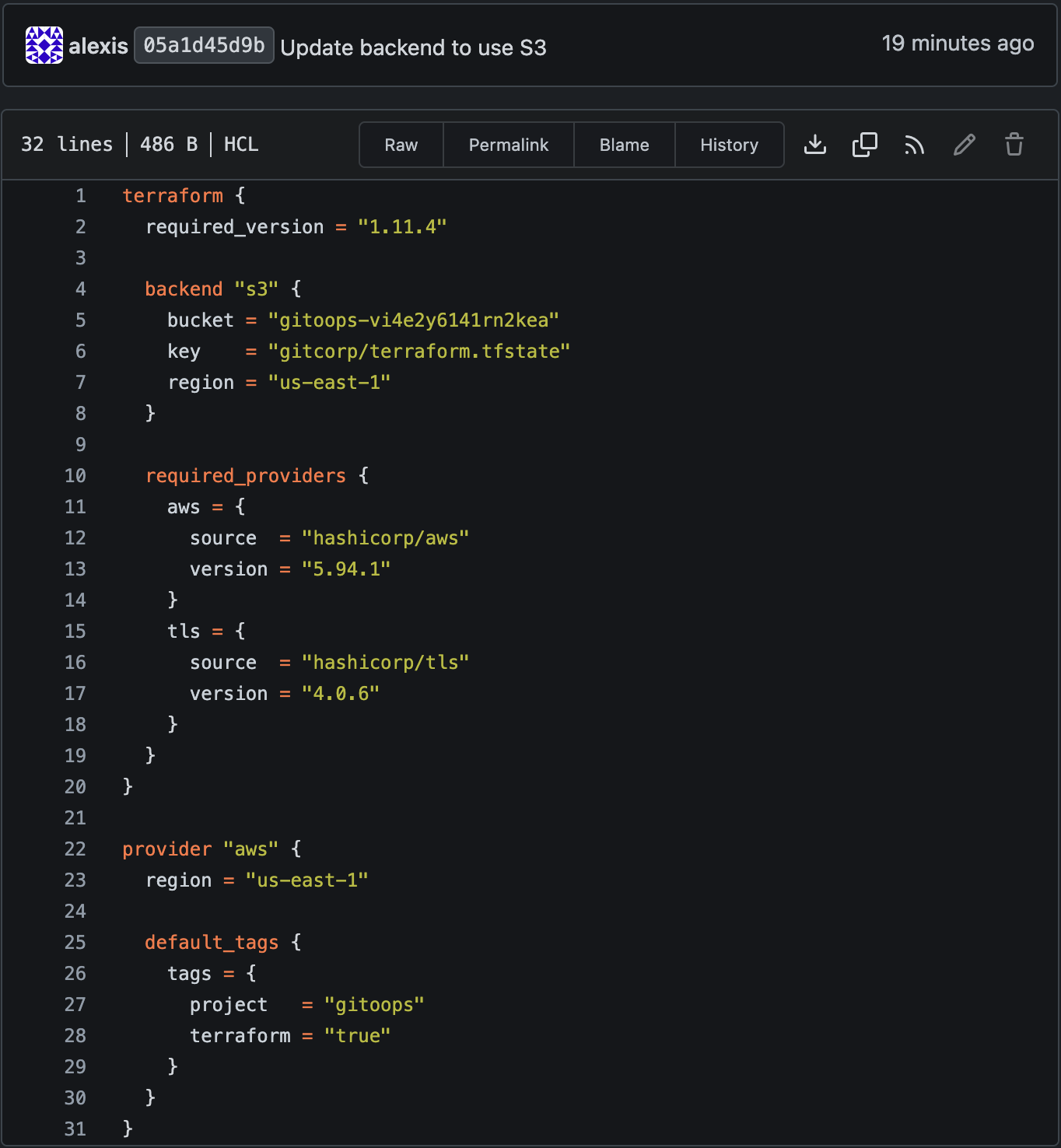Click the "true" value on line 28

click(x=358, y=1036)
